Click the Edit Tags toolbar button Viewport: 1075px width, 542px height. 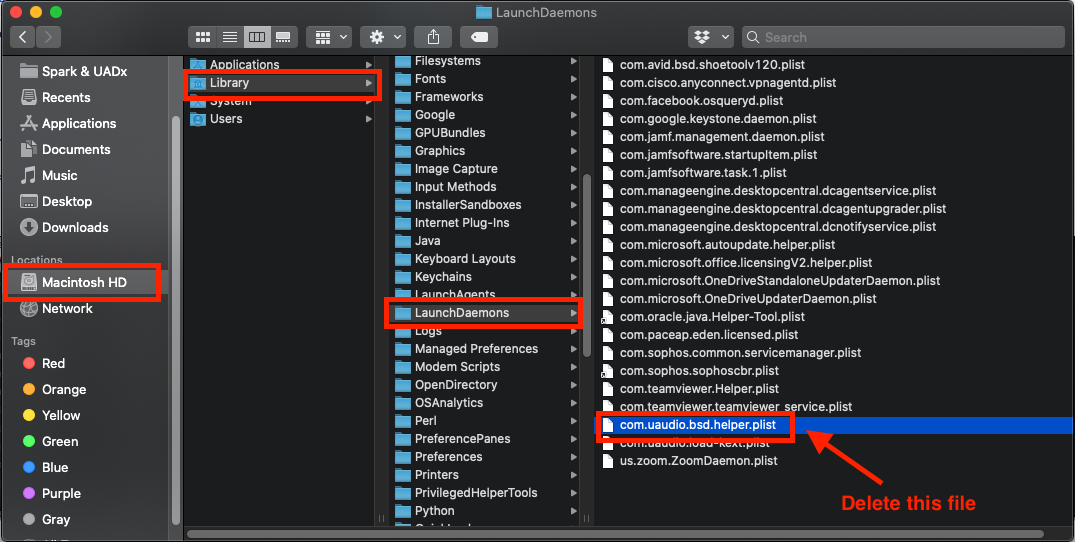(479, 37)
